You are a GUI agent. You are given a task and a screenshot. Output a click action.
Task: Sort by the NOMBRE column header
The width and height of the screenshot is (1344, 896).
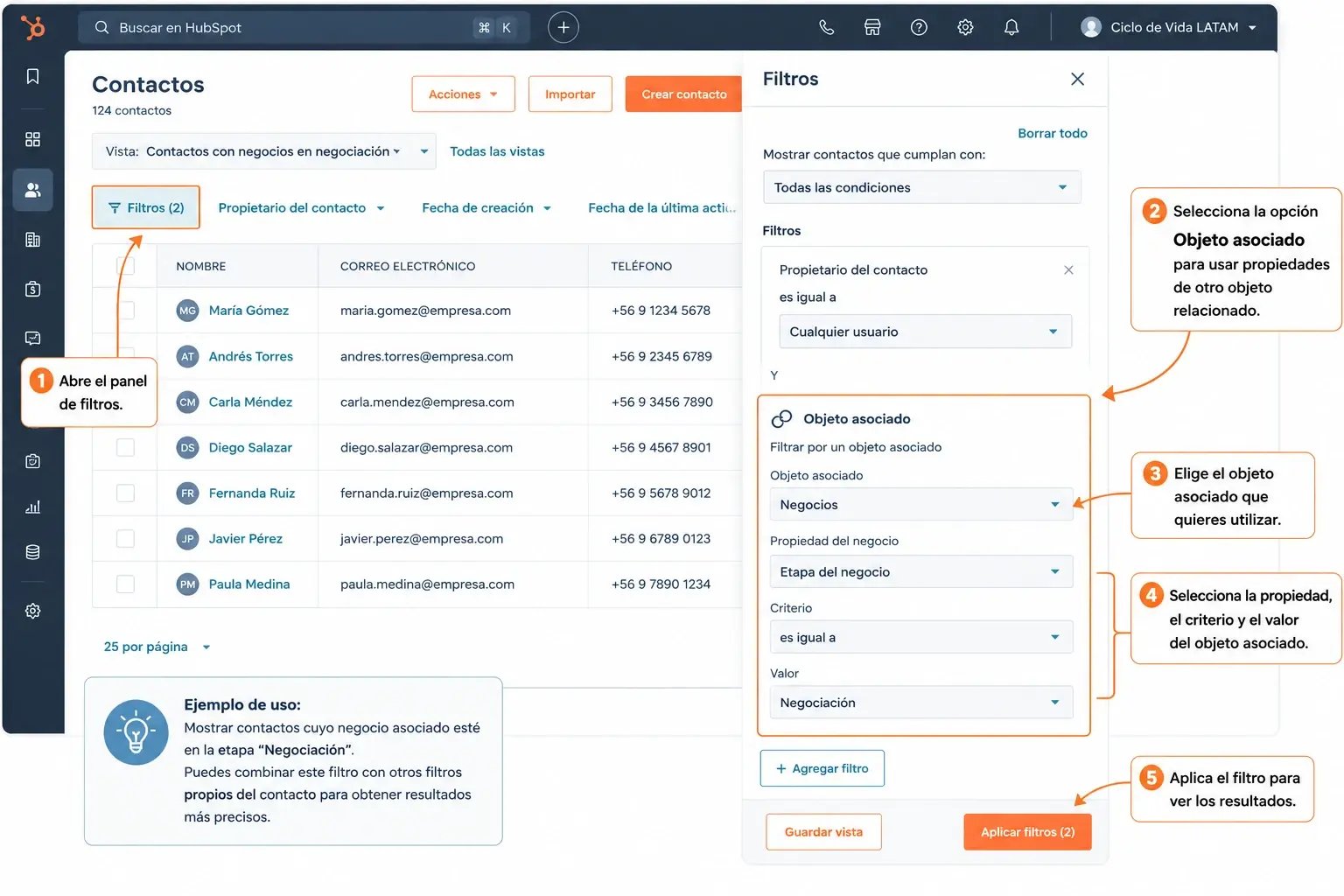pos(200,266)
